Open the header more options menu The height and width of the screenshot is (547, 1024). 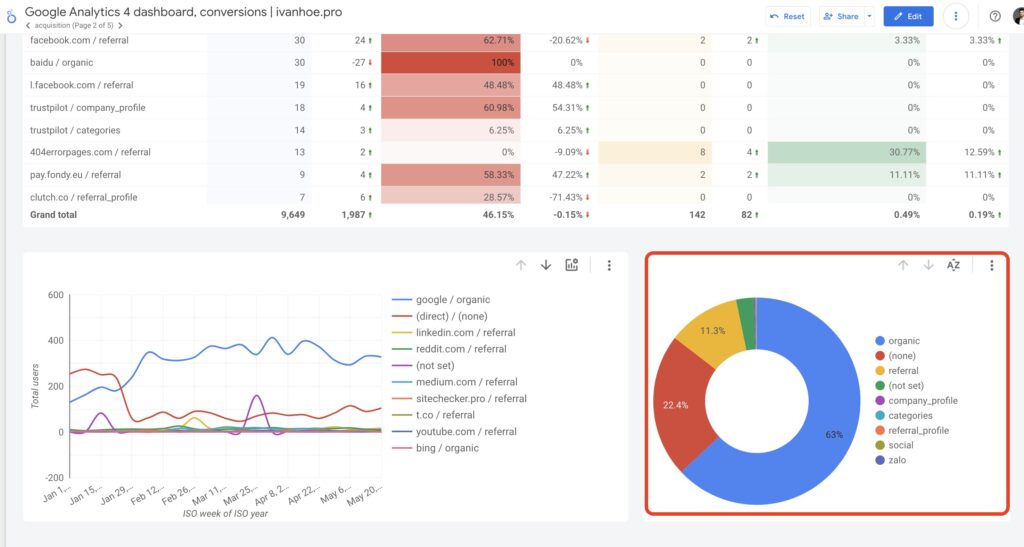click(x=957, y=16)
